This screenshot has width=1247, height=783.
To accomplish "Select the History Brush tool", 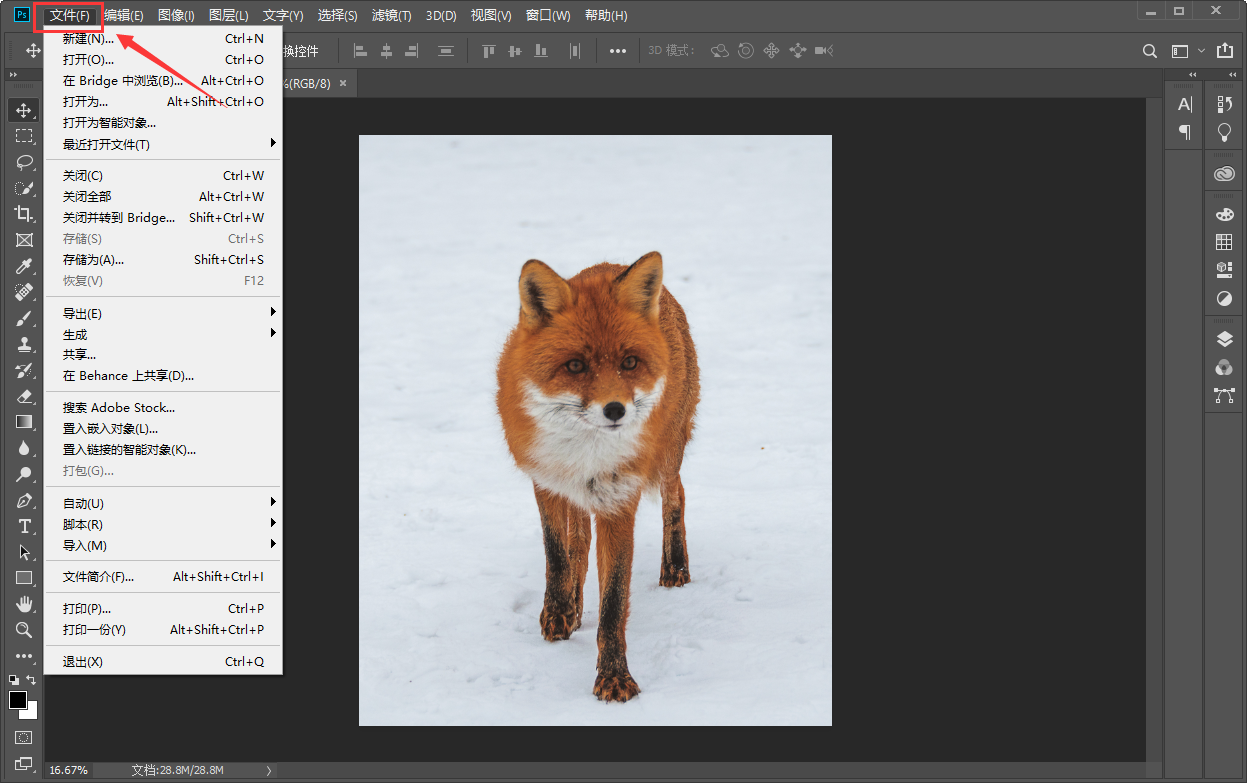I will tap(24, 370).
